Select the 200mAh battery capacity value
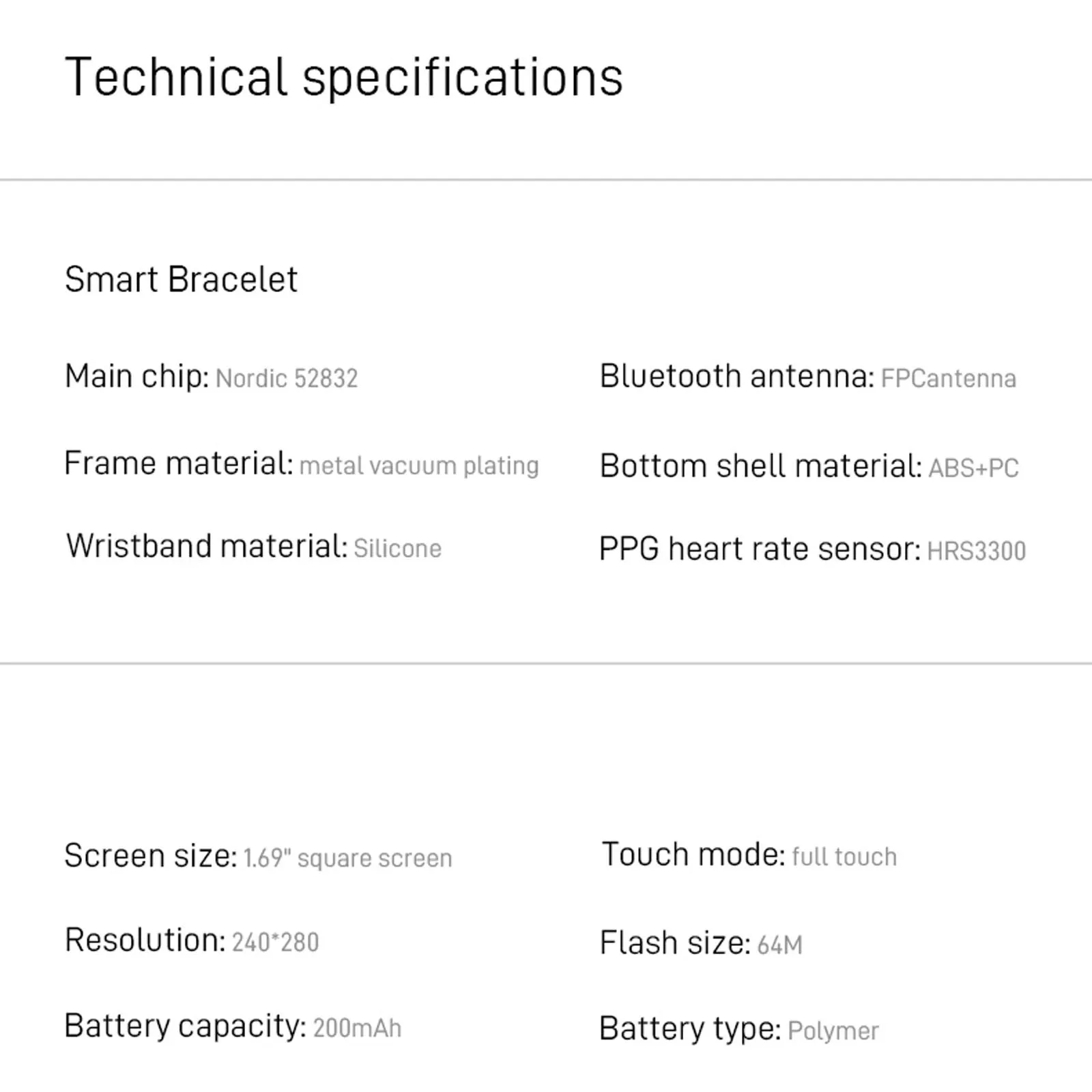Image resolution: width=1092 pixels, height=1092 pixels. pyautogui.click(x=357, y=1029)
